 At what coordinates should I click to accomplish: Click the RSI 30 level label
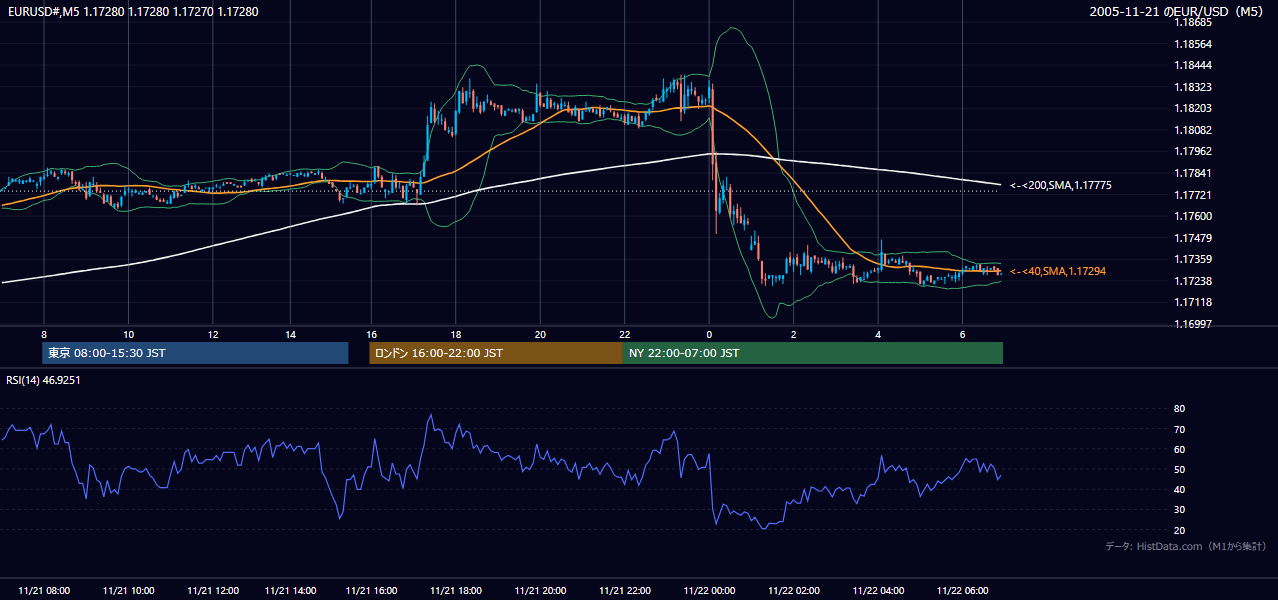1179,510
